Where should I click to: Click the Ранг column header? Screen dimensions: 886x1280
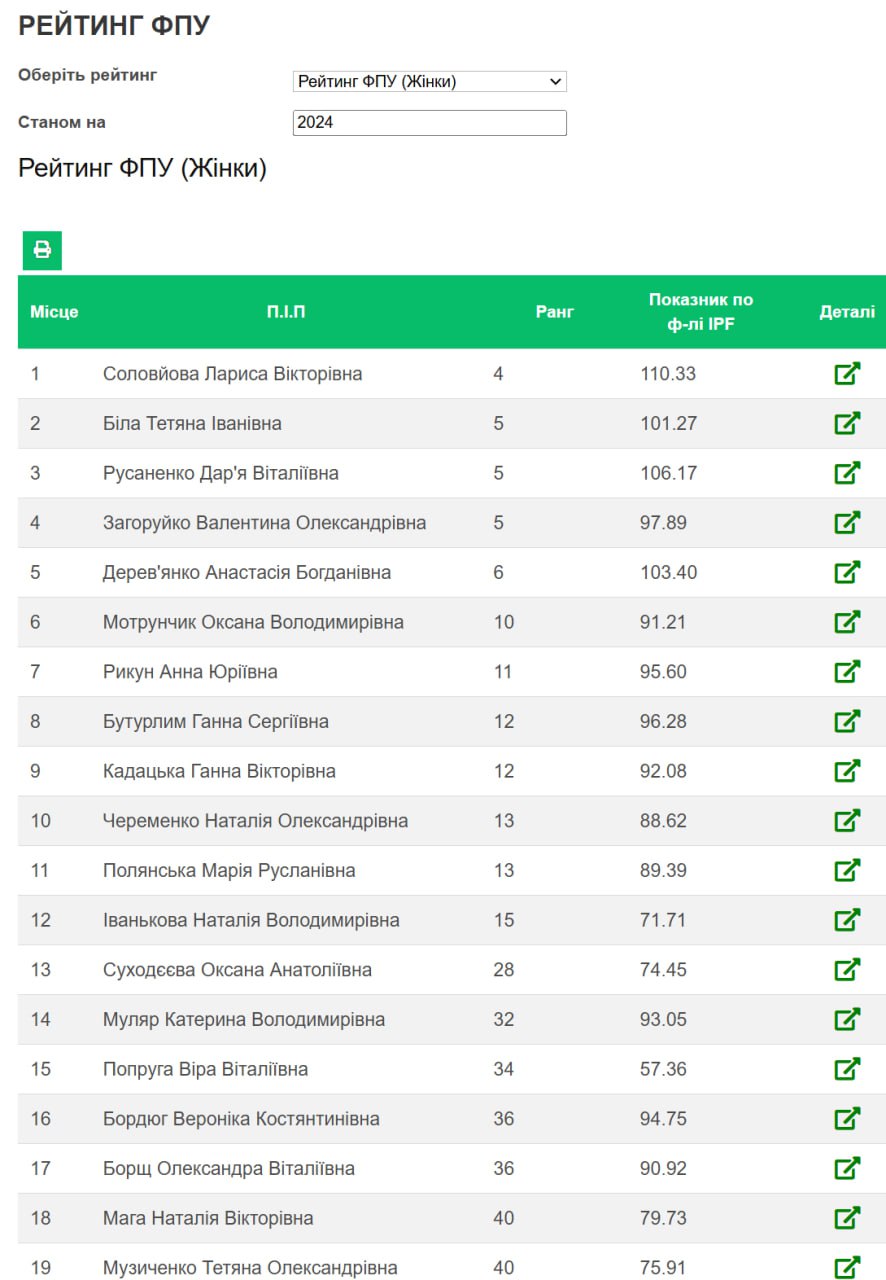[555, 312]
